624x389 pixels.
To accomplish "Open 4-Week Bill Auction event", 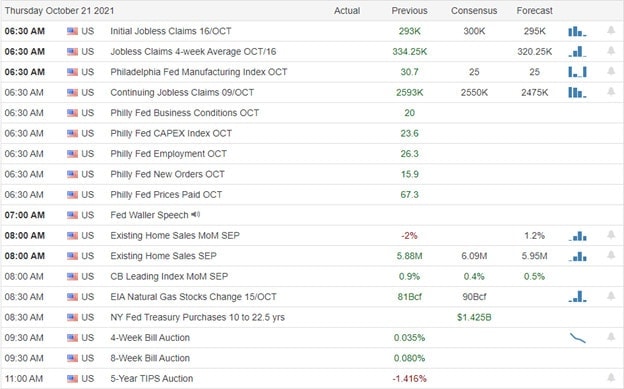I will click(x=150, y=338).
